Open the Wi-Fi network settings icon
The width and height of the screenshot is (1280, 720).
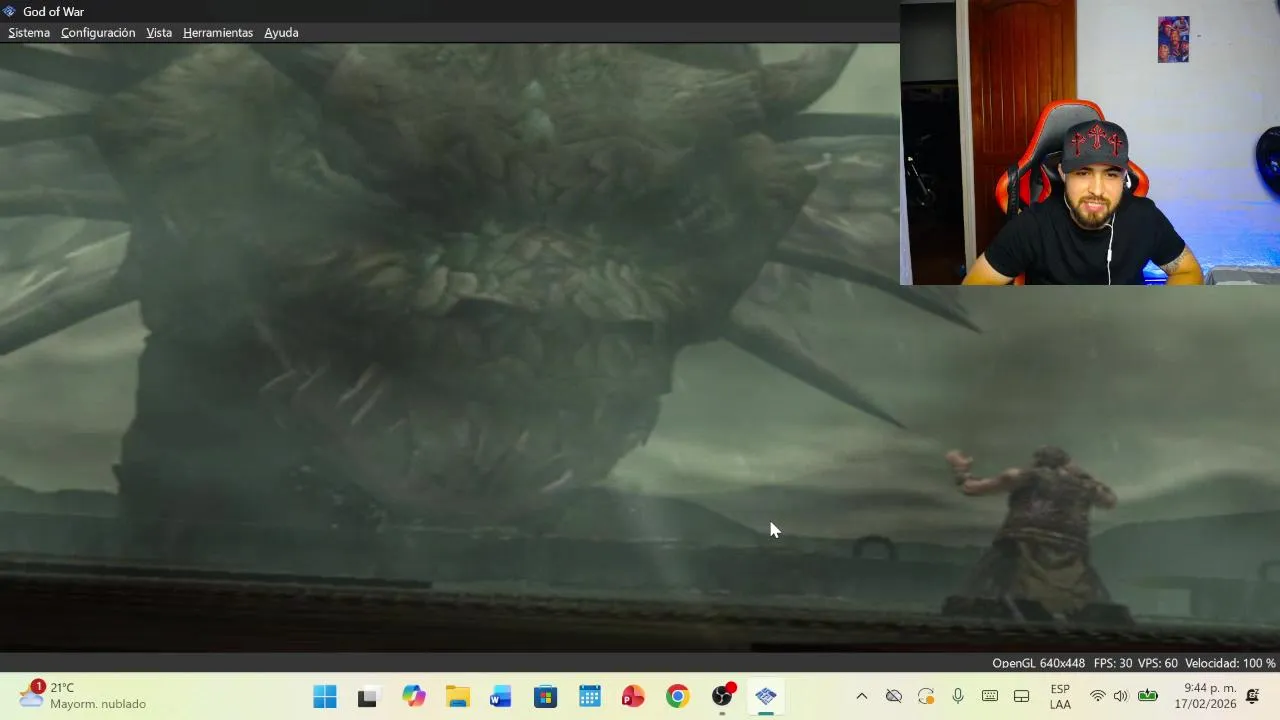tap(1098, 696)
